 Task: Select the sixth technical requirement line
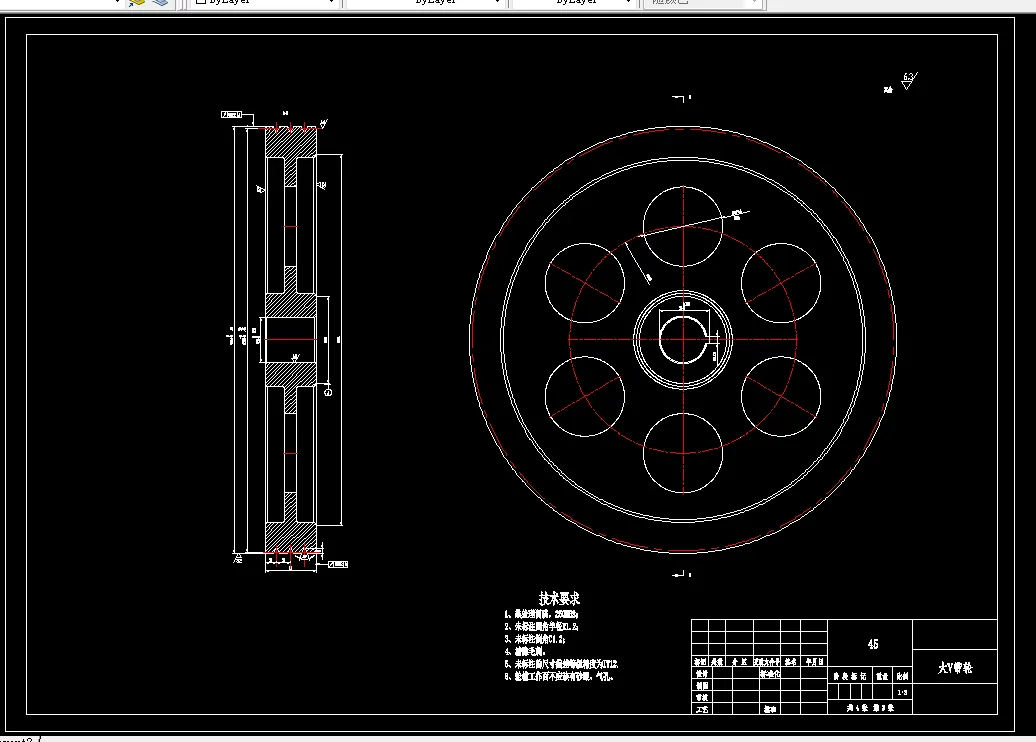pos(559,677)
